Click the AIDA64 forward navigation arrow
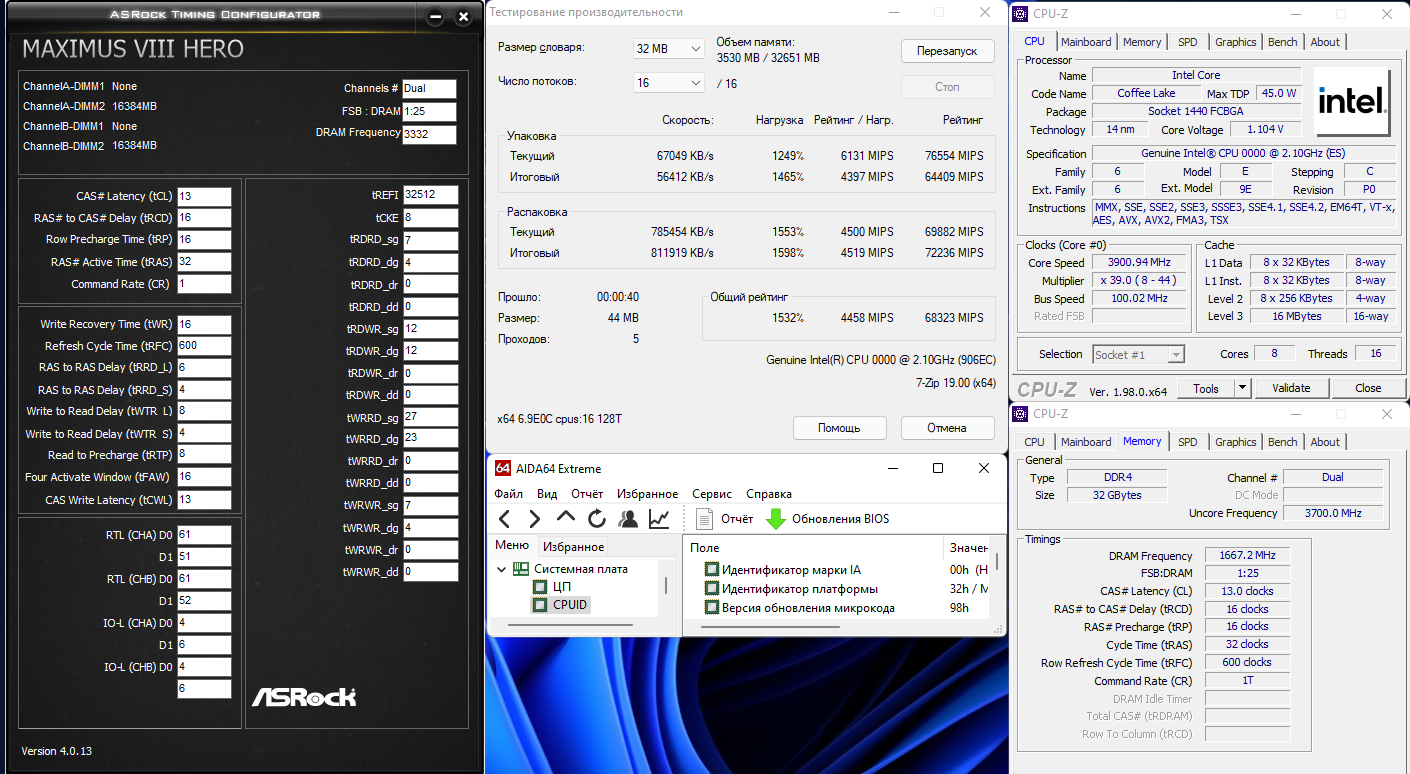1410x774 pixels. (535, 519)
